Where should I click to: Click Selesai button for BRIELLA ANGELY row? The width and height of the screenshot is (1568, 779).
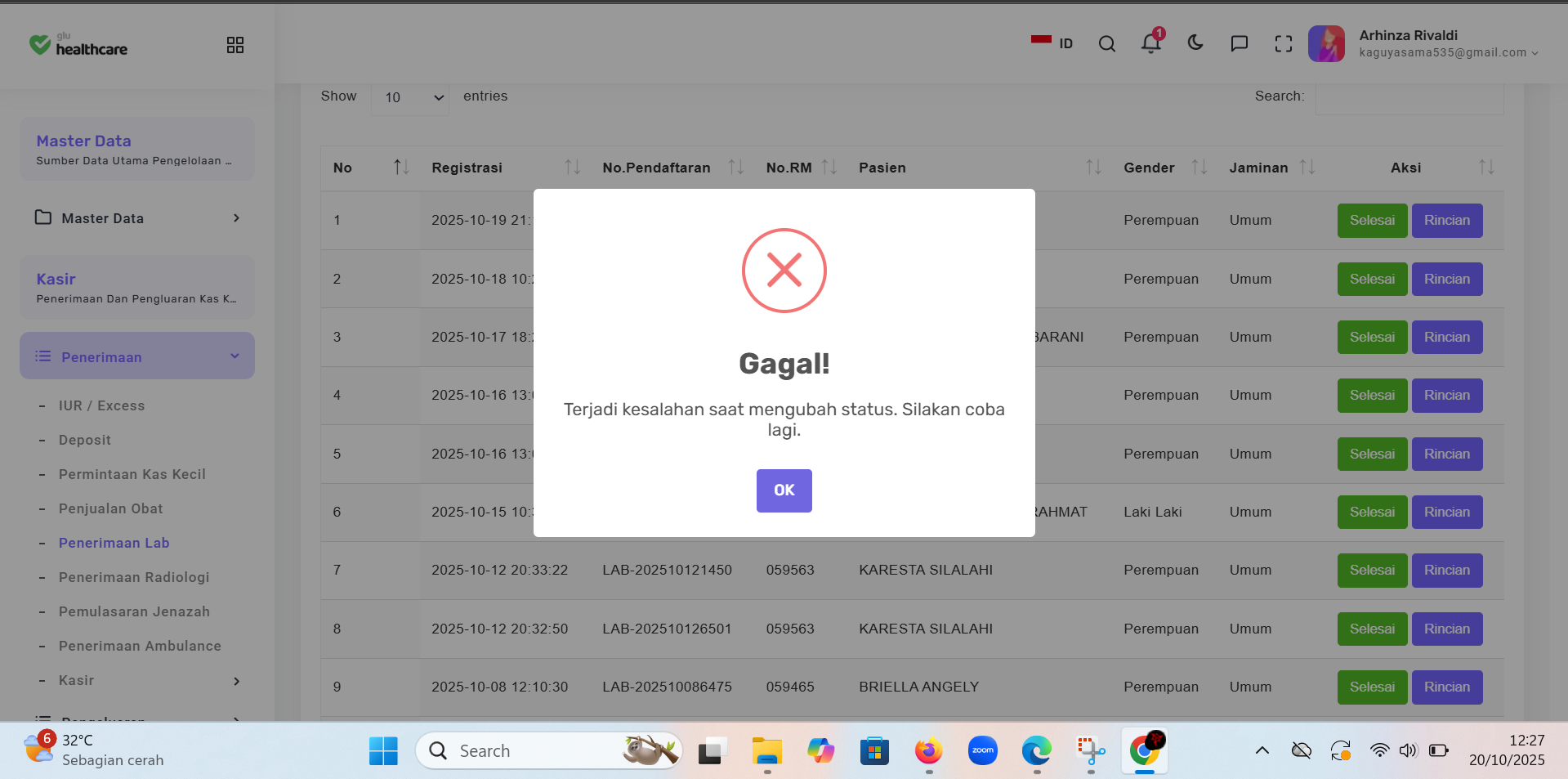(1372, 687)
